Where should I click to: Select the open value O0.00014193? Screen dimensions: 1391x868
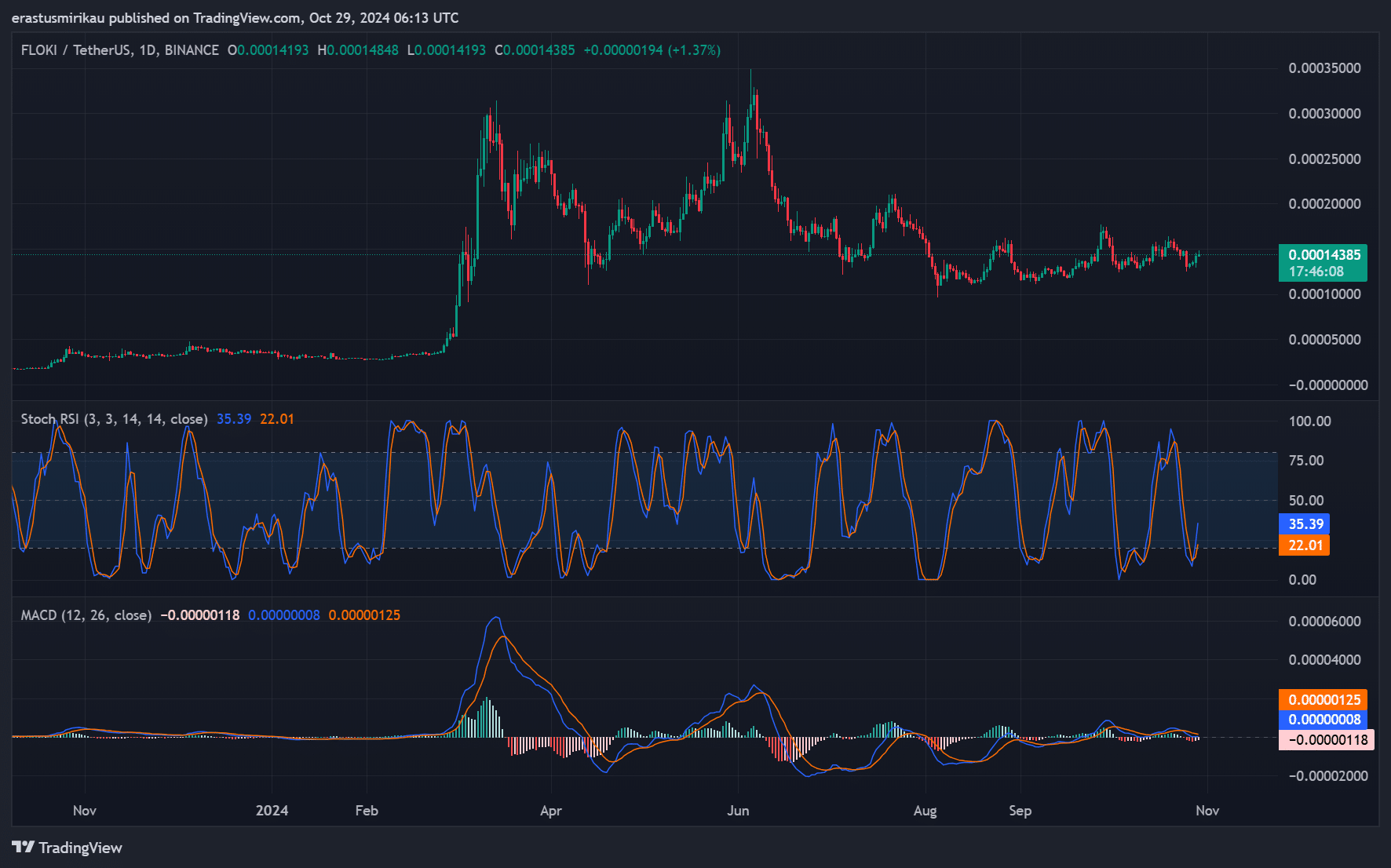(x=268, y=50)
